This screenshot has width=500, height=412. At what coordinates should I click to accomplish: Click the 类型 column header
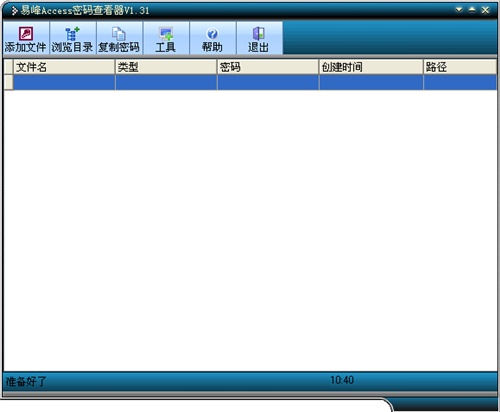[x=166, y=67]
